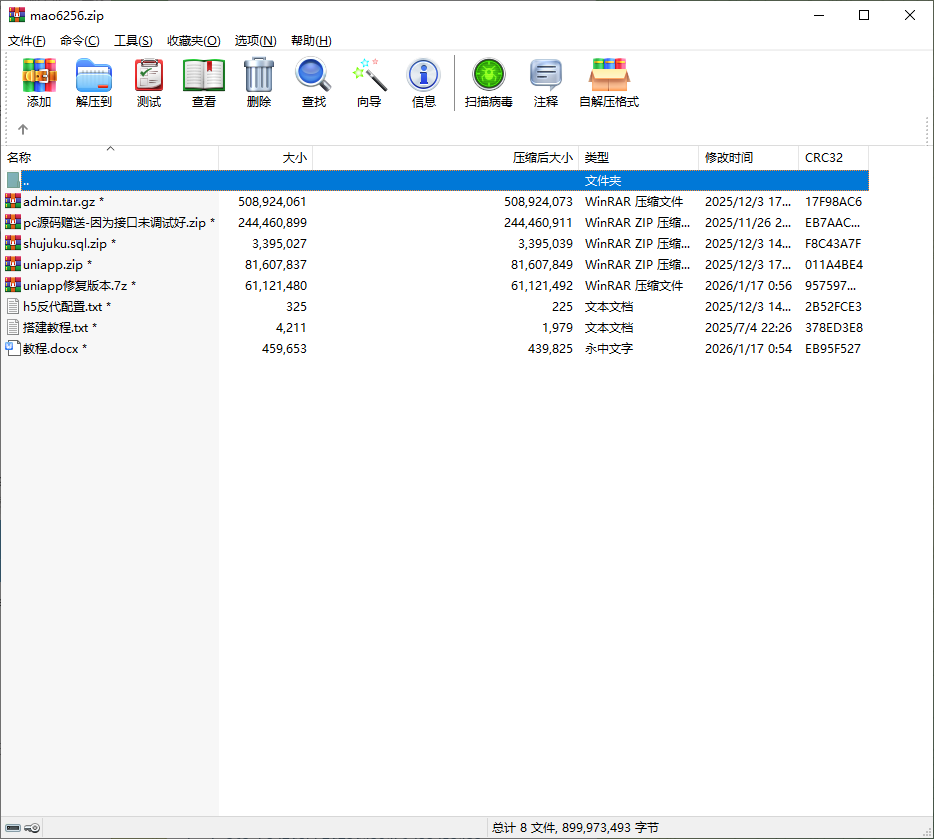Click the 解压到 (Extract To) icon
This screenshot has width=934, height=839.
click(94, 82)
